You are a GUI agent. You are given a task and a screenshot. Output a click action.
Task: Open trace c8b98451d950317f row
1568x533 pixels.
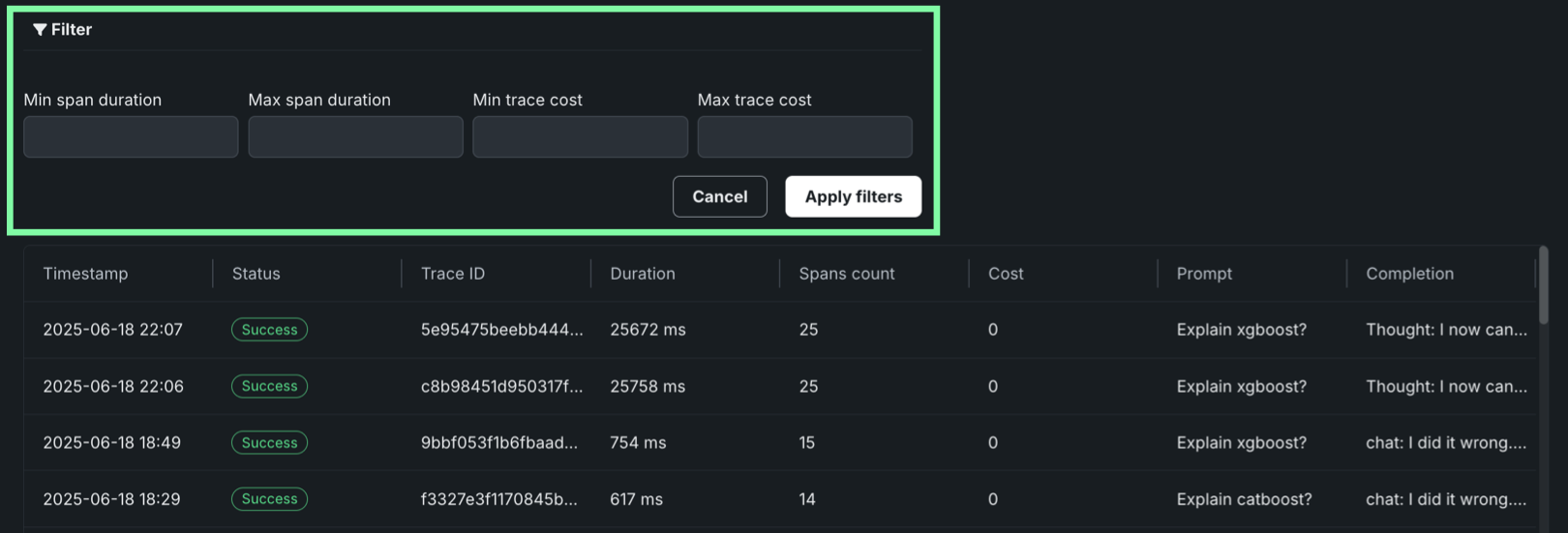pyautogui.click(x=501, y=387)
